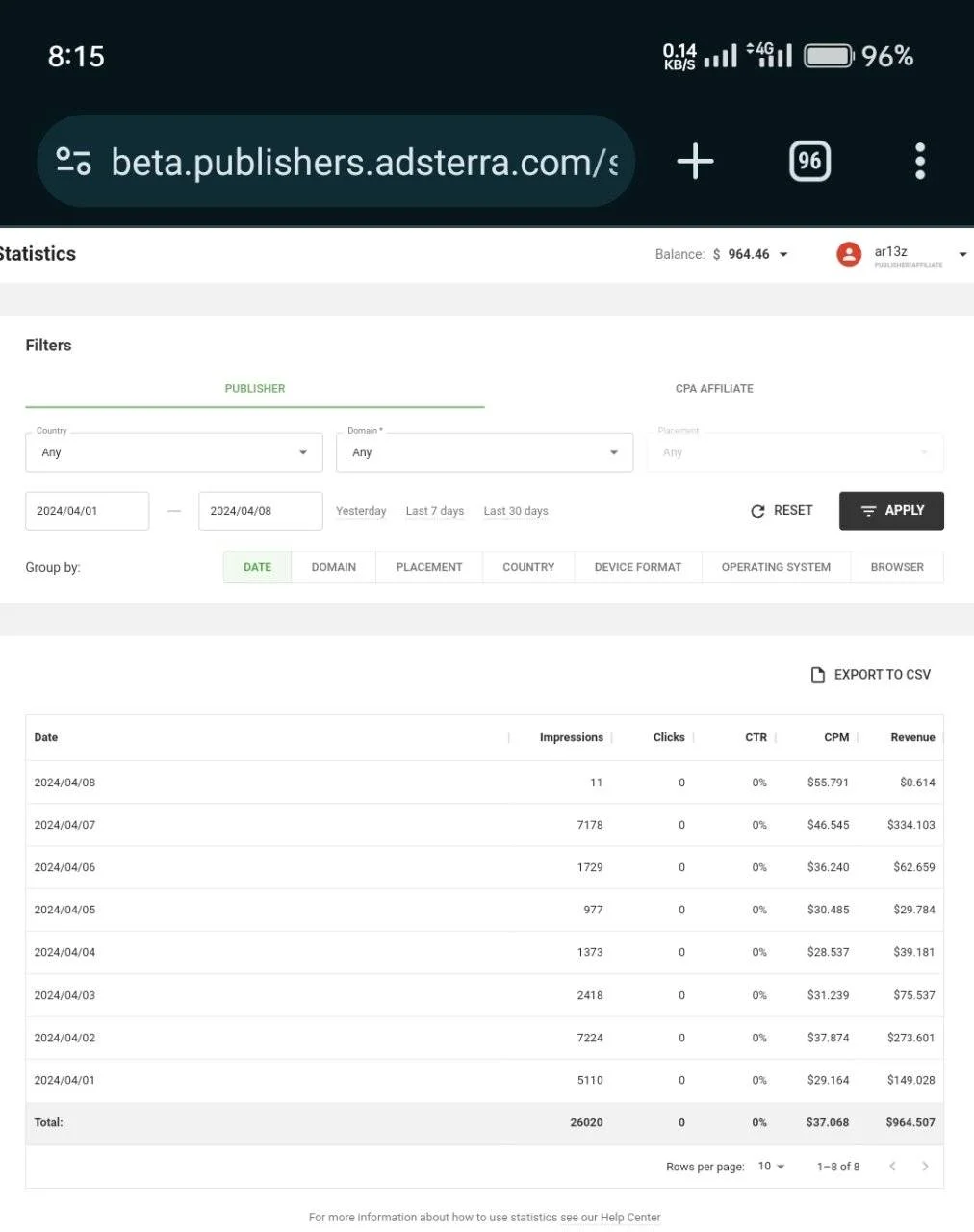The height and width of the screenshot is (1232, 974).
Task: Click the beta.publishers.adsterra.com address bar
Action: [x=336, y=161]
